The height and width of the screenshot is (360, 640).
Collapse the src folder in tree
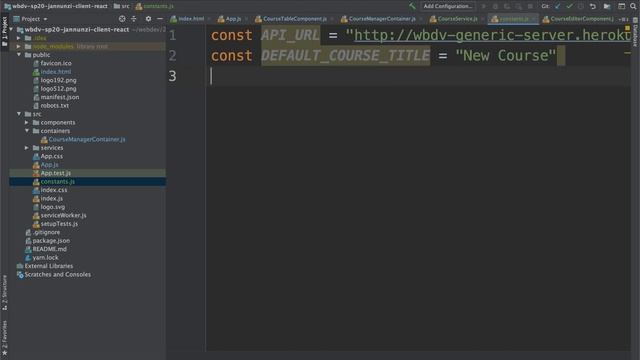click(x=19, y=114)
